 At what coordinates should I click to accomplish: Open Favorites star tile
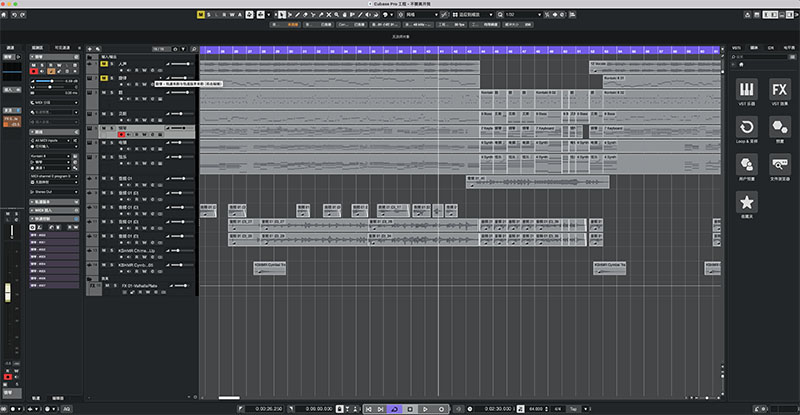coord(746,202)
